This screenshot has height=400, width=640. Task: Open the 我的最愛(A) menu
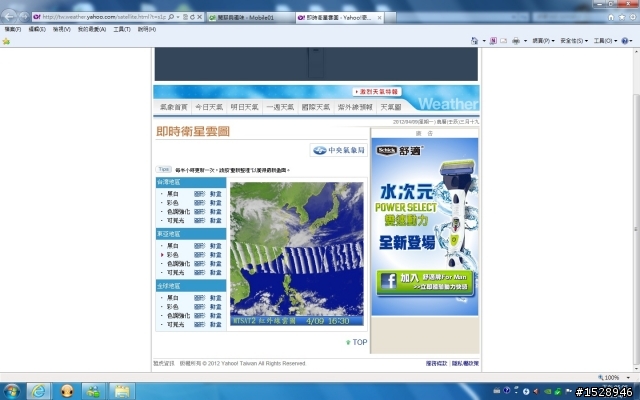click(x=92, y=29)
